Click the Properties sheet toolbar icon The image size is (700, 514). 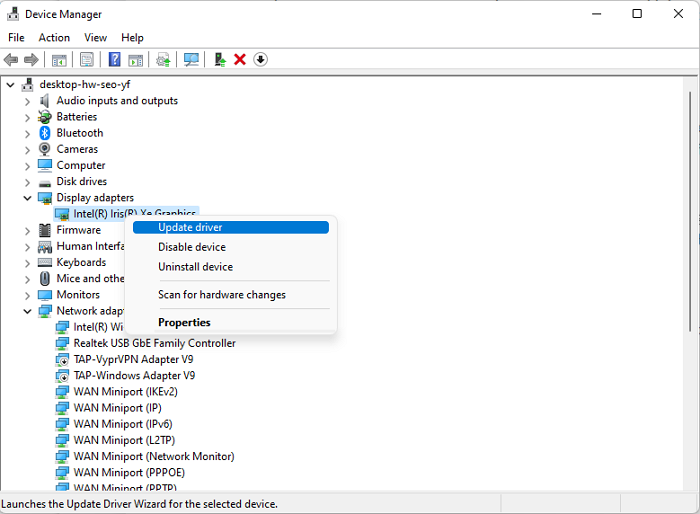(87, 60)
